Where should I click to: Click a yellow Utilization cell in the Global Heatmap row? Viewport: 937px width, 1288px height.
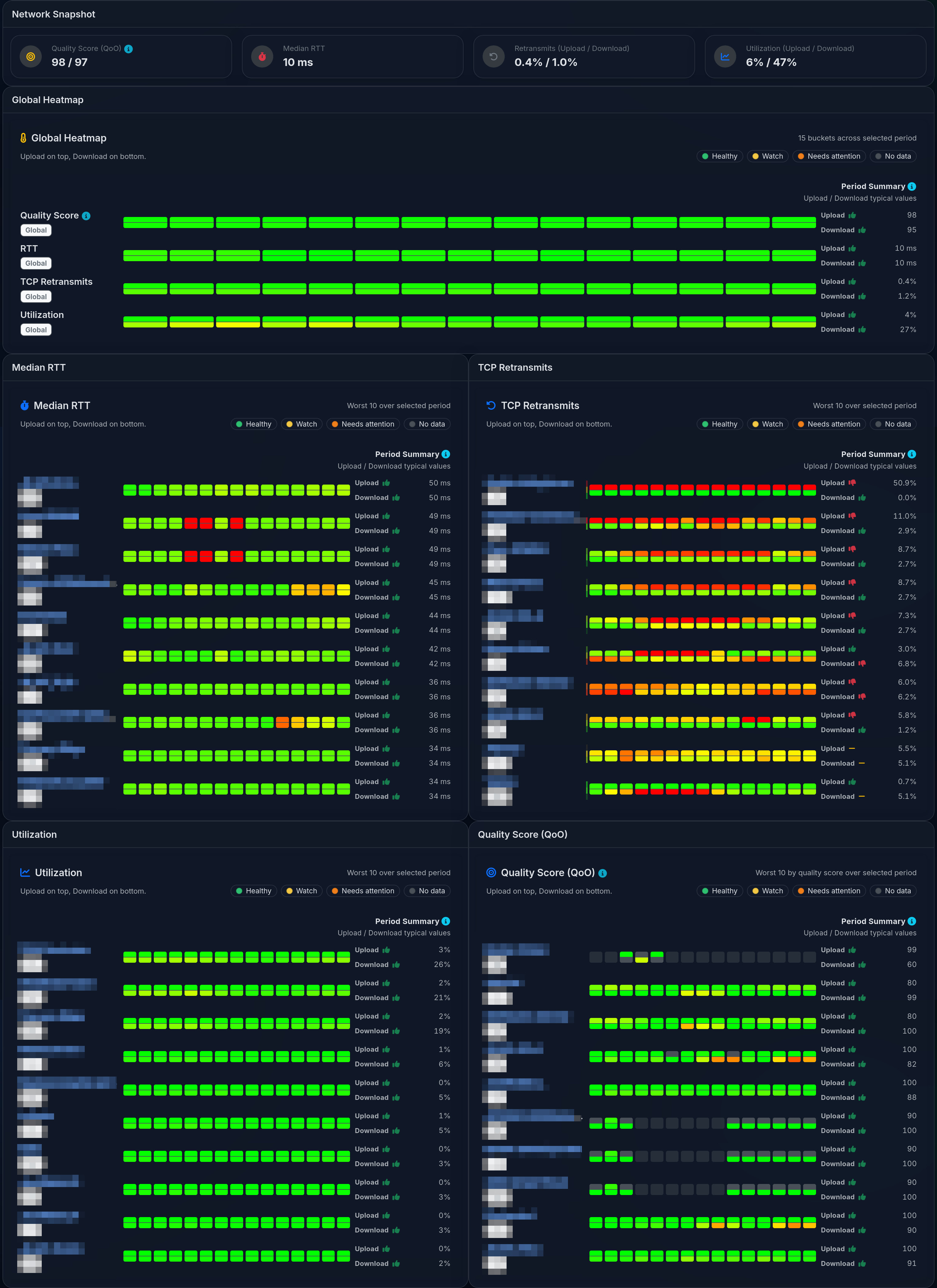(x=238, y=322)
